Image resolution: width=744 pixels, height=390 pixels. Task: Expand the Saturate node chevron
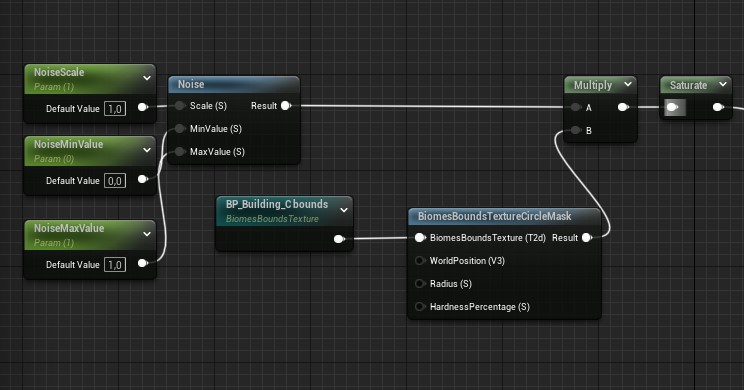(x=723, y=84)
